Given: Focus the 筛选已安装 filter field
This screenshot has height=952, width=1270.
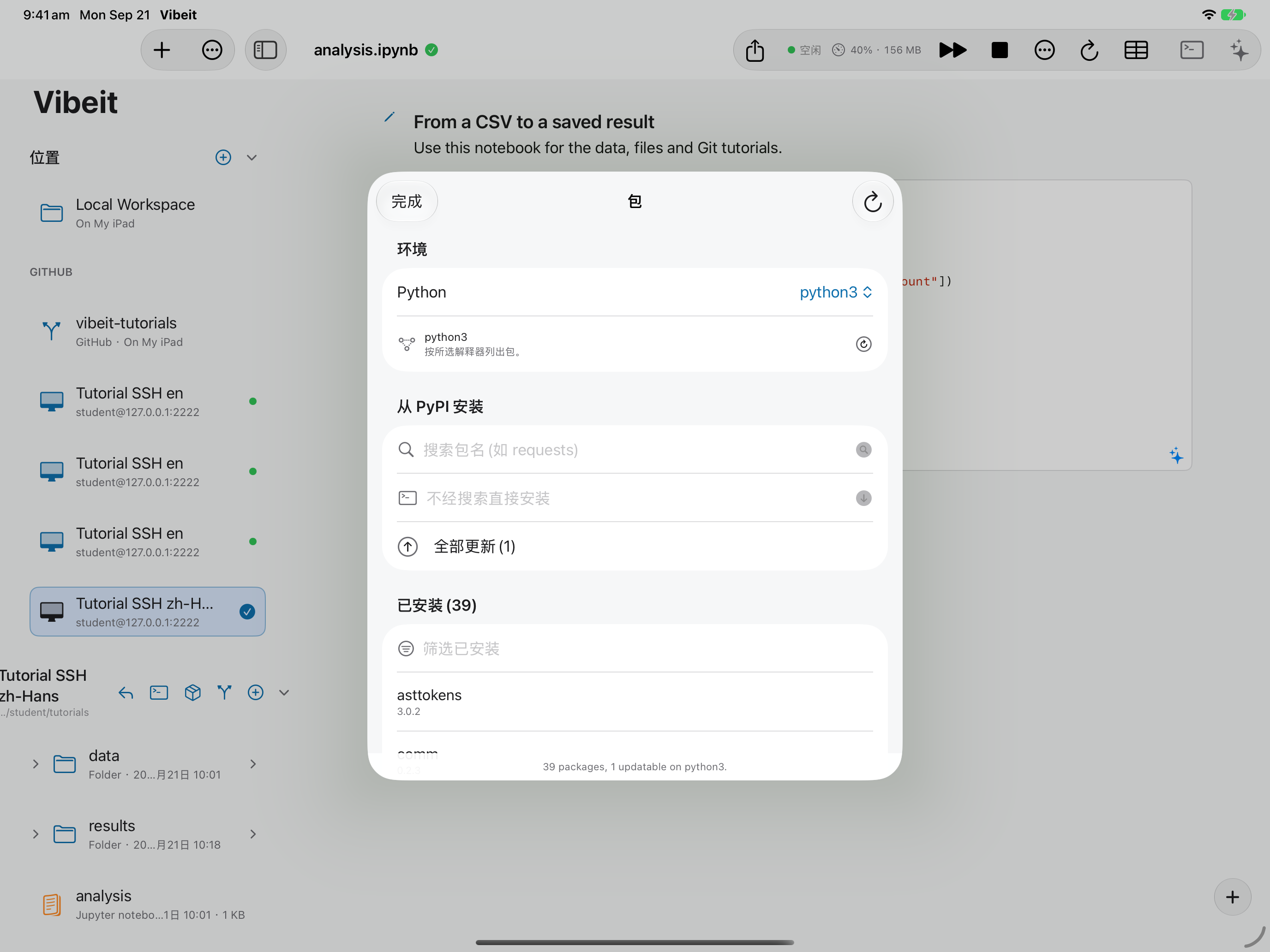Looking at the screenshot, I should (x=635, y=649).
